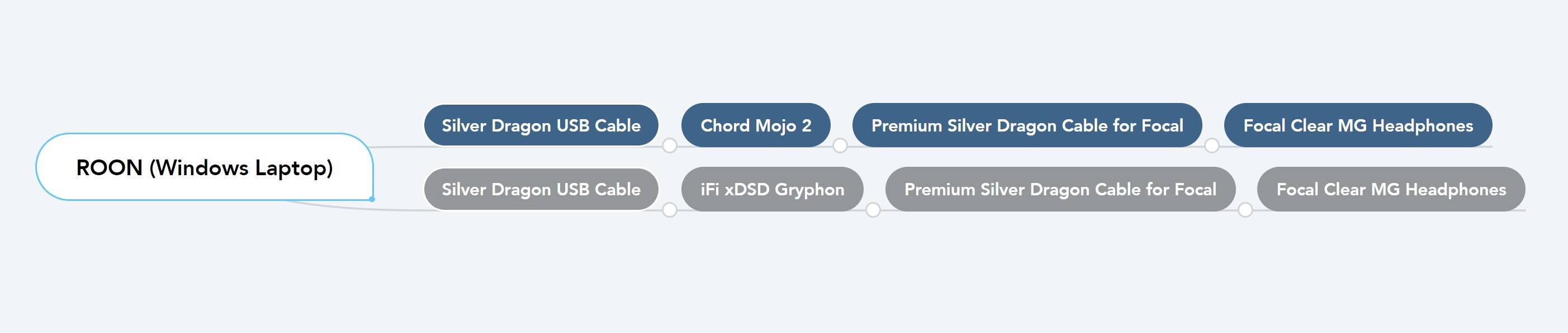1568x333 pixels.
Task: Select the blue Focal Clear MG Headphones node
Action: point(1358,125)
